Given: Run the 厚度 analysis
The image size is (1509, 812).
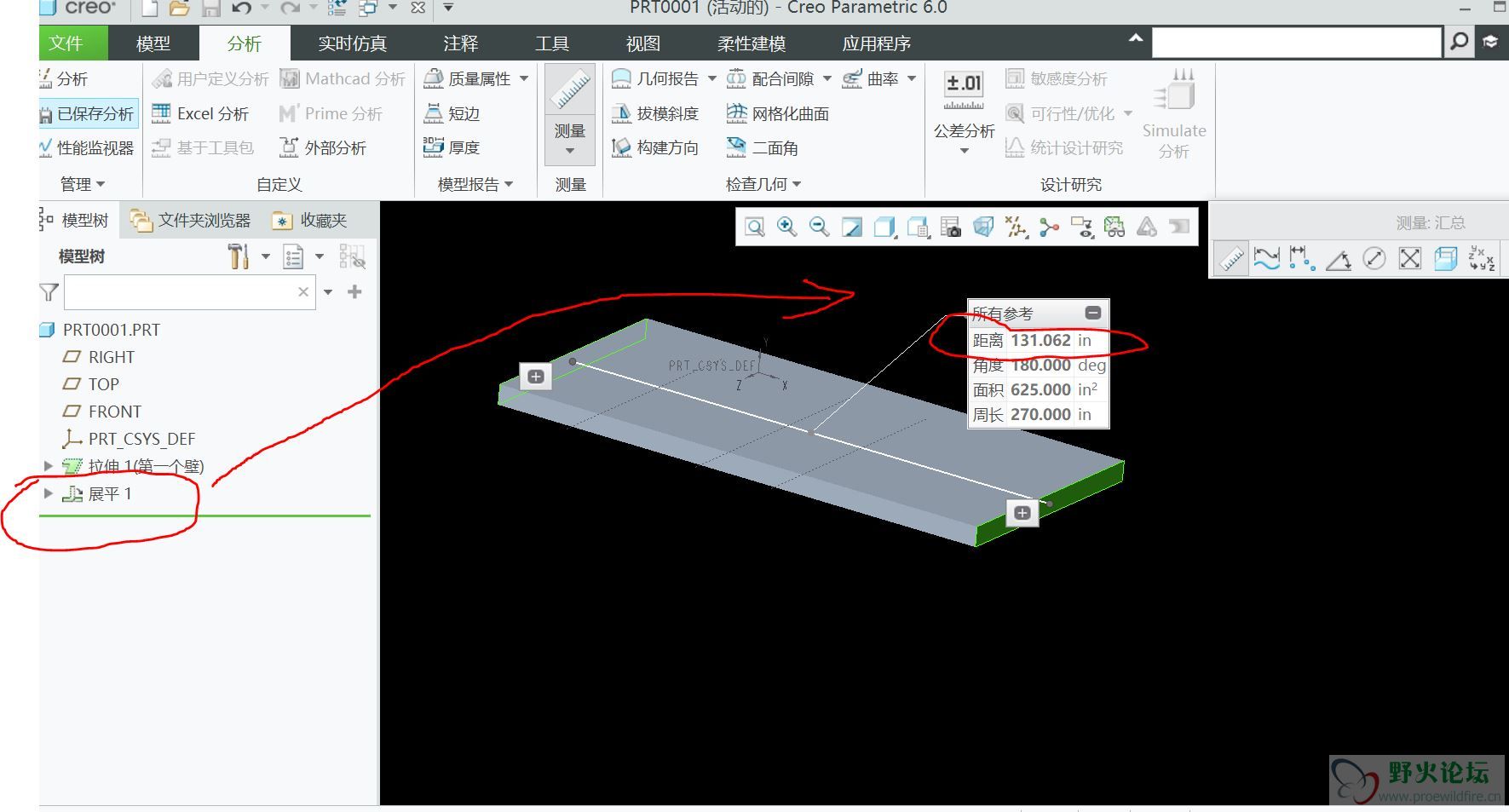Looking at the screenshot, I should click(x=452, y=148).
